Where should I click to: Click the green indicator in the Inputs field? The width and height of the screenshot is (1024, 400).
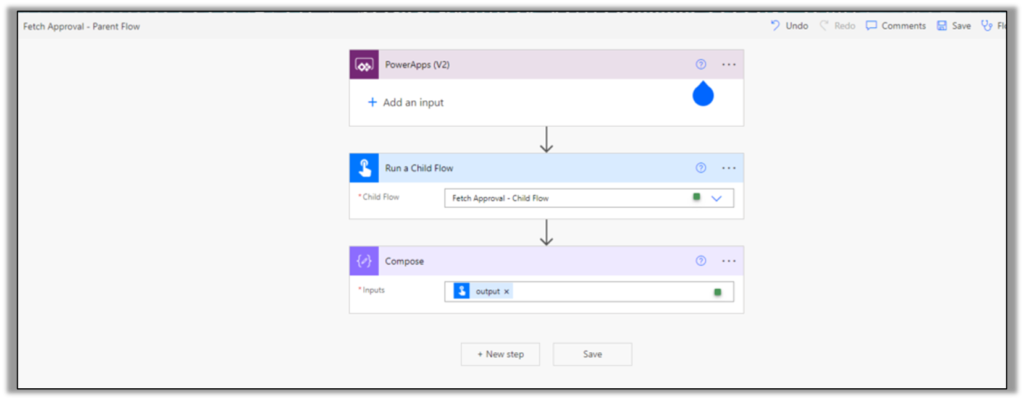tap(718, 292)
